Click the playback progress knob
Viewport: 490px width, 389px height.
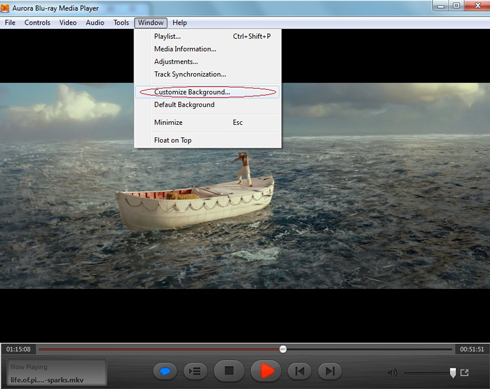click(x=283, y=349)
